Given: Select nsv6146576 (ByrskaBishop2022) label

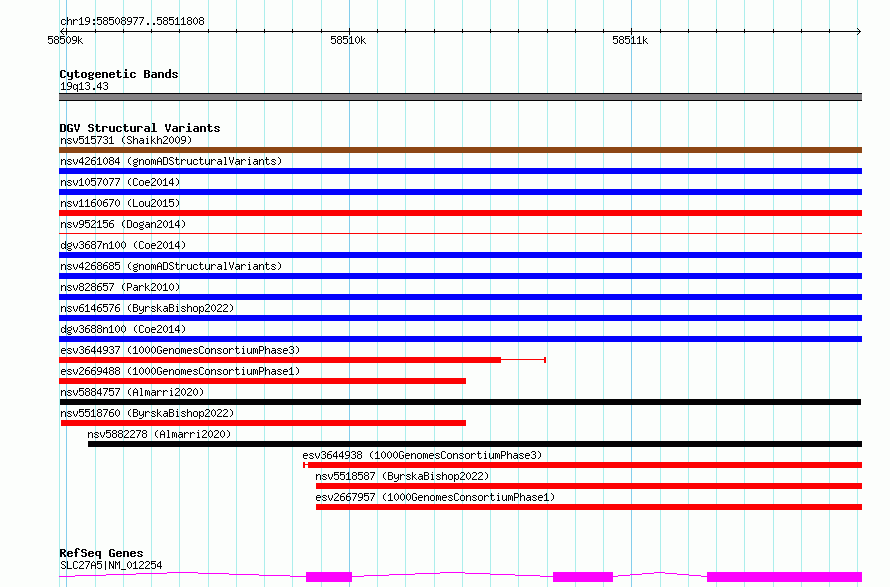Looking at the screenshot, I should pos(147,308).
